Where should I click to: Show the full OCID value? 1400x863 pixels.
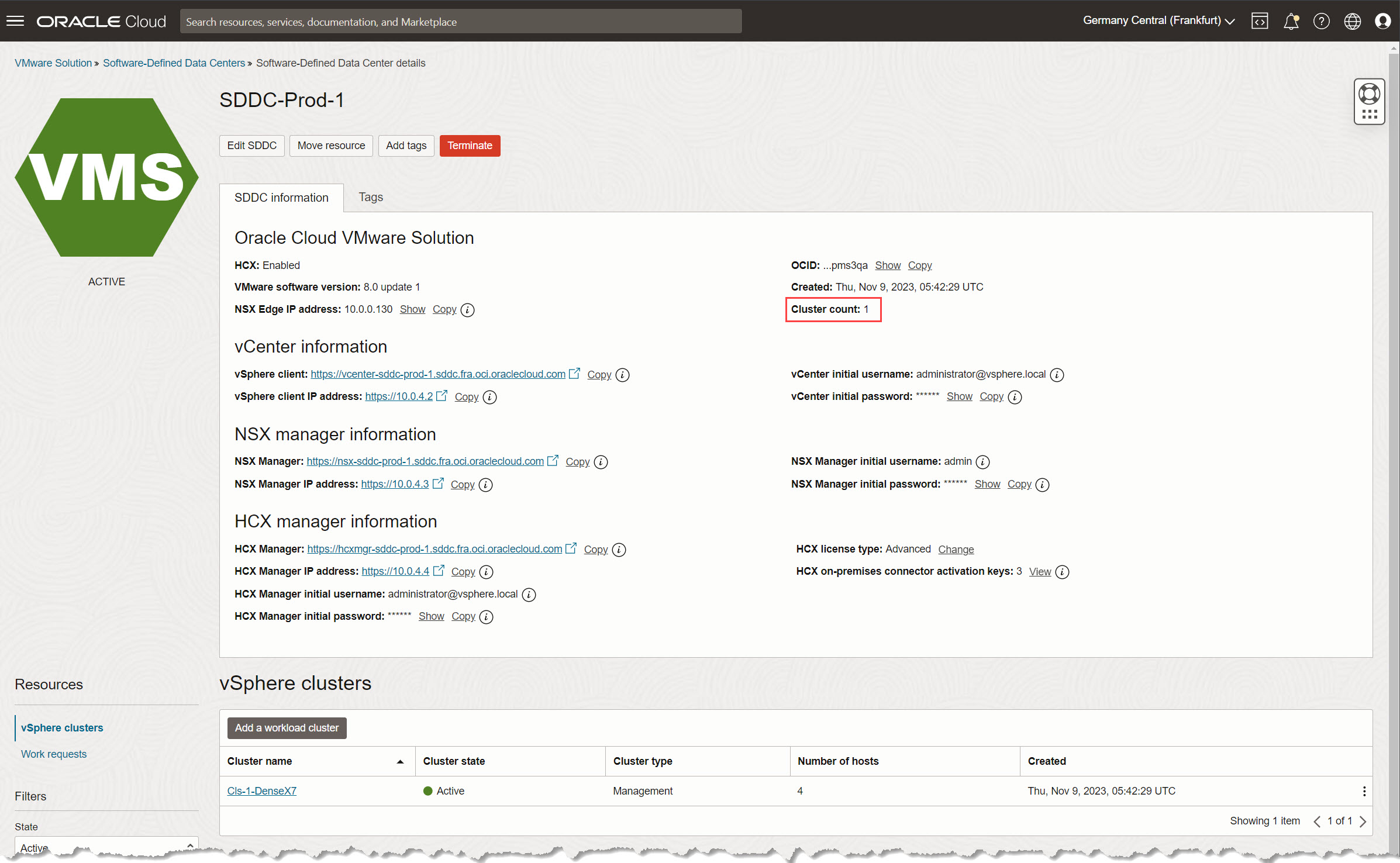(x=887, y=265)
